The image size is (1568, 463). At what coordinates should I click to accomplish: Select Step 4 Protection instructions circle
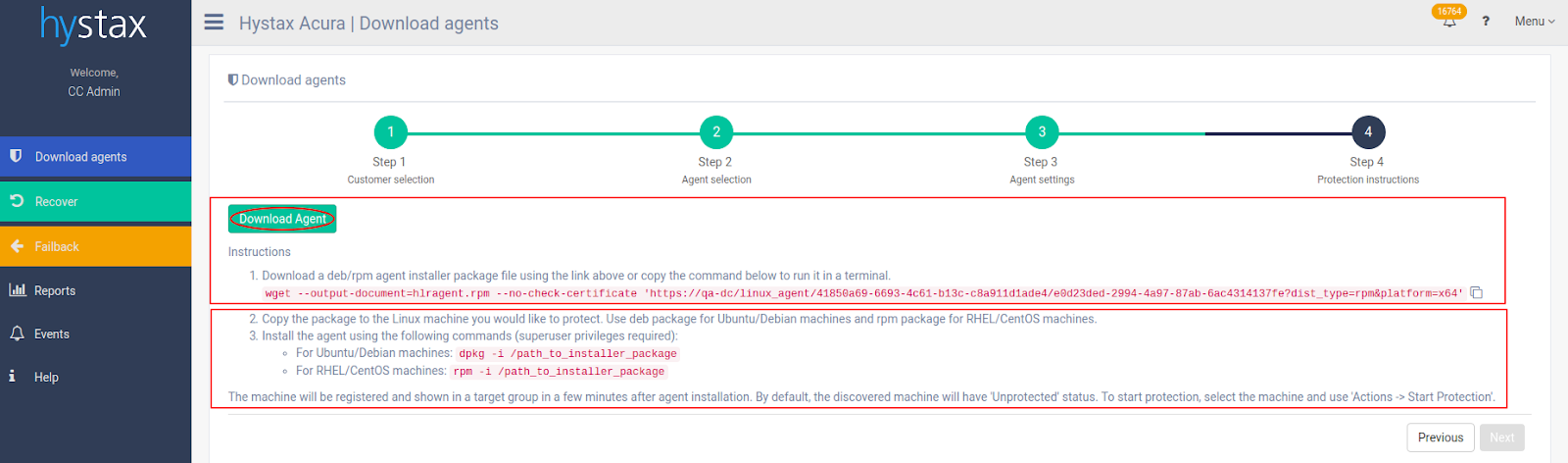(x=1368, y=132)
